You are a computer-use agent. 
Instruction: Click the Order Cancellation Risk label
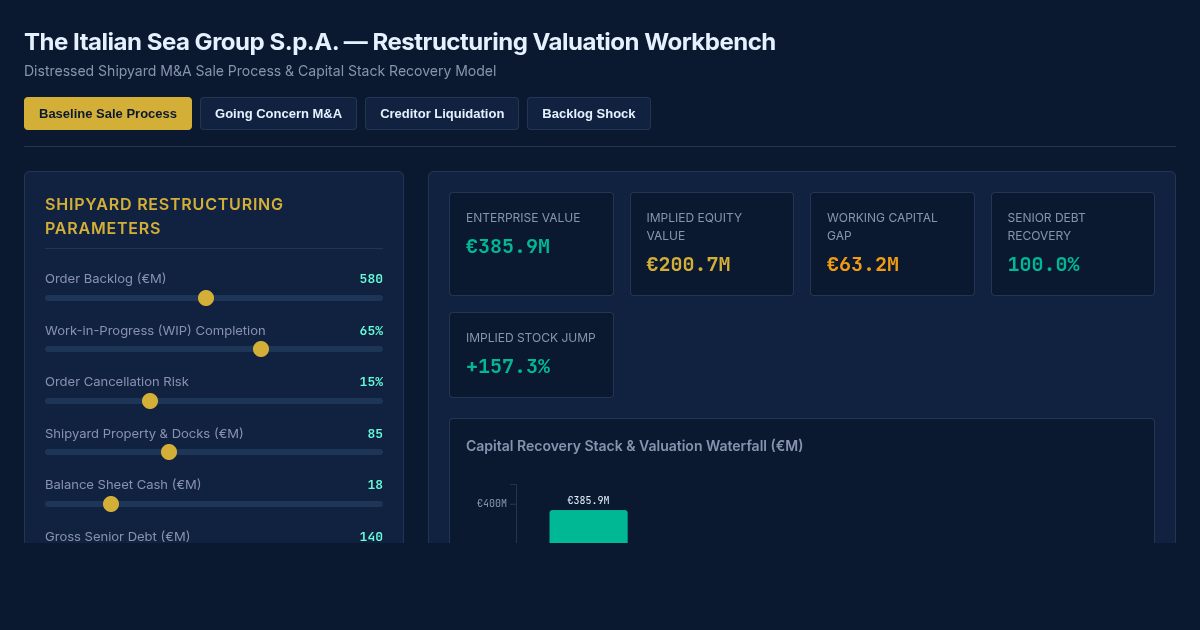click(117, 382)
